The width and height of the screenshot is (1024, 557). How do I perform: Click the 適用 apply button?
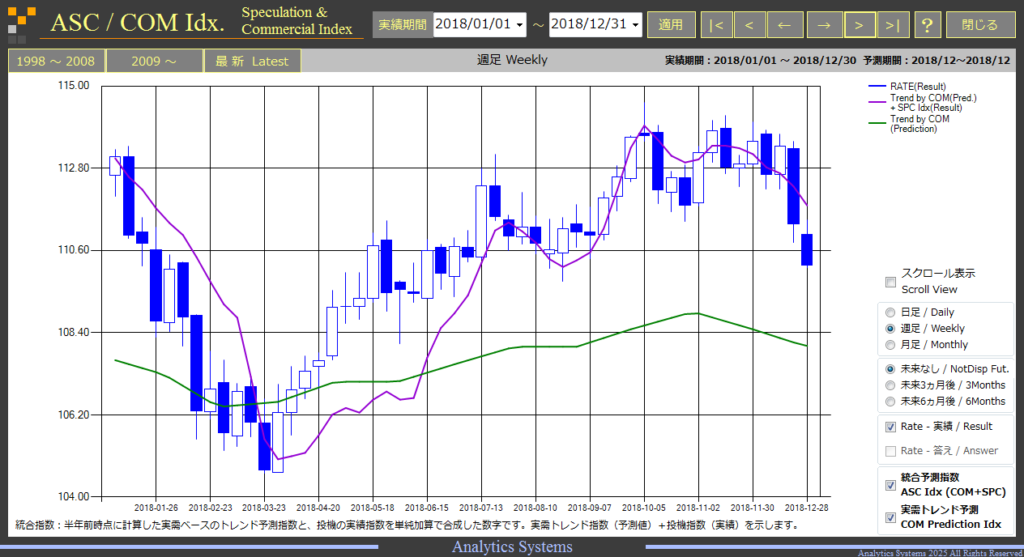pos(671,25)
